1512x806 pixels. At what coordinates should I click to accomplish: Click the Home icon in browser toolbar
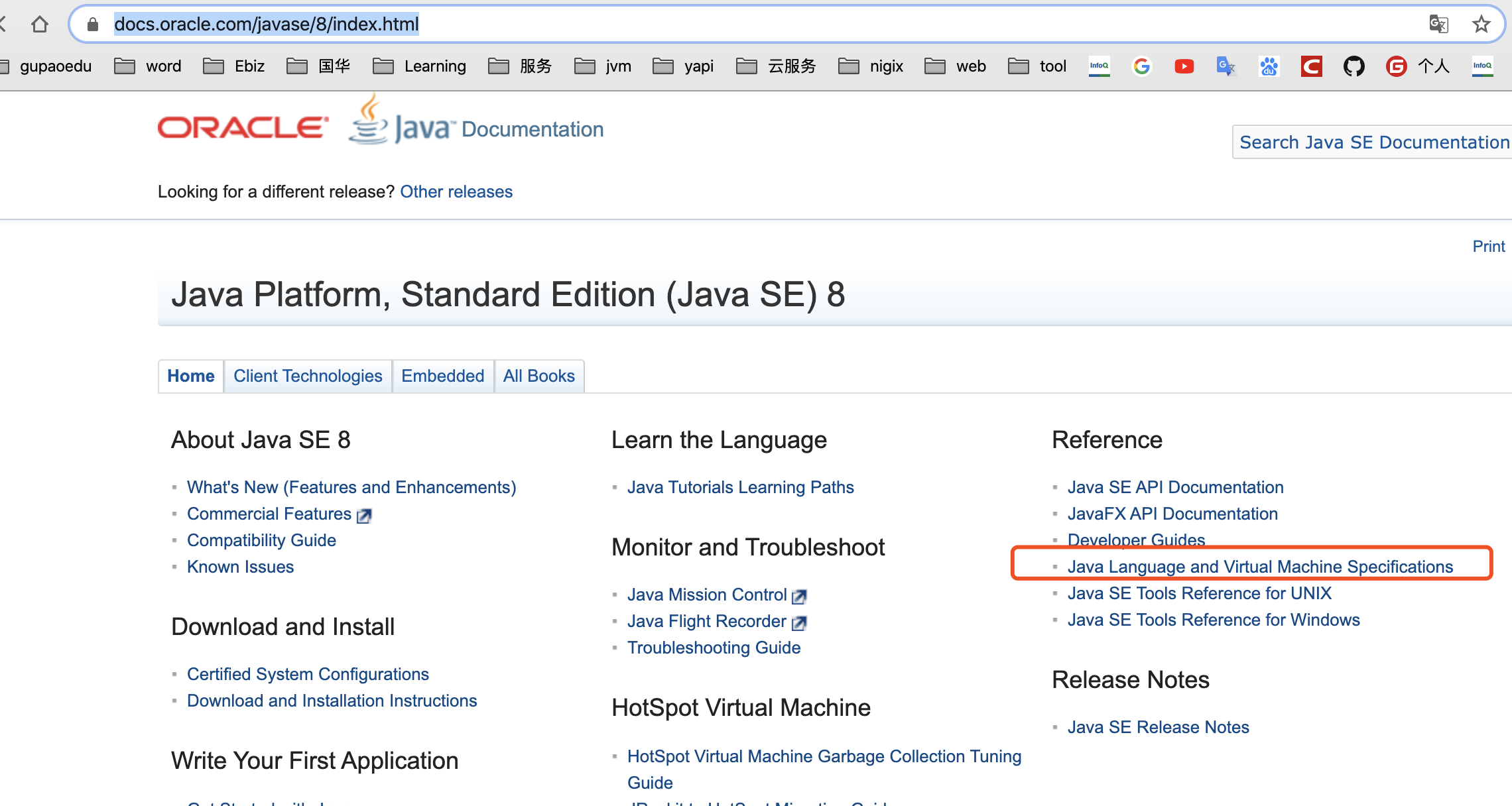pos(40,25)
